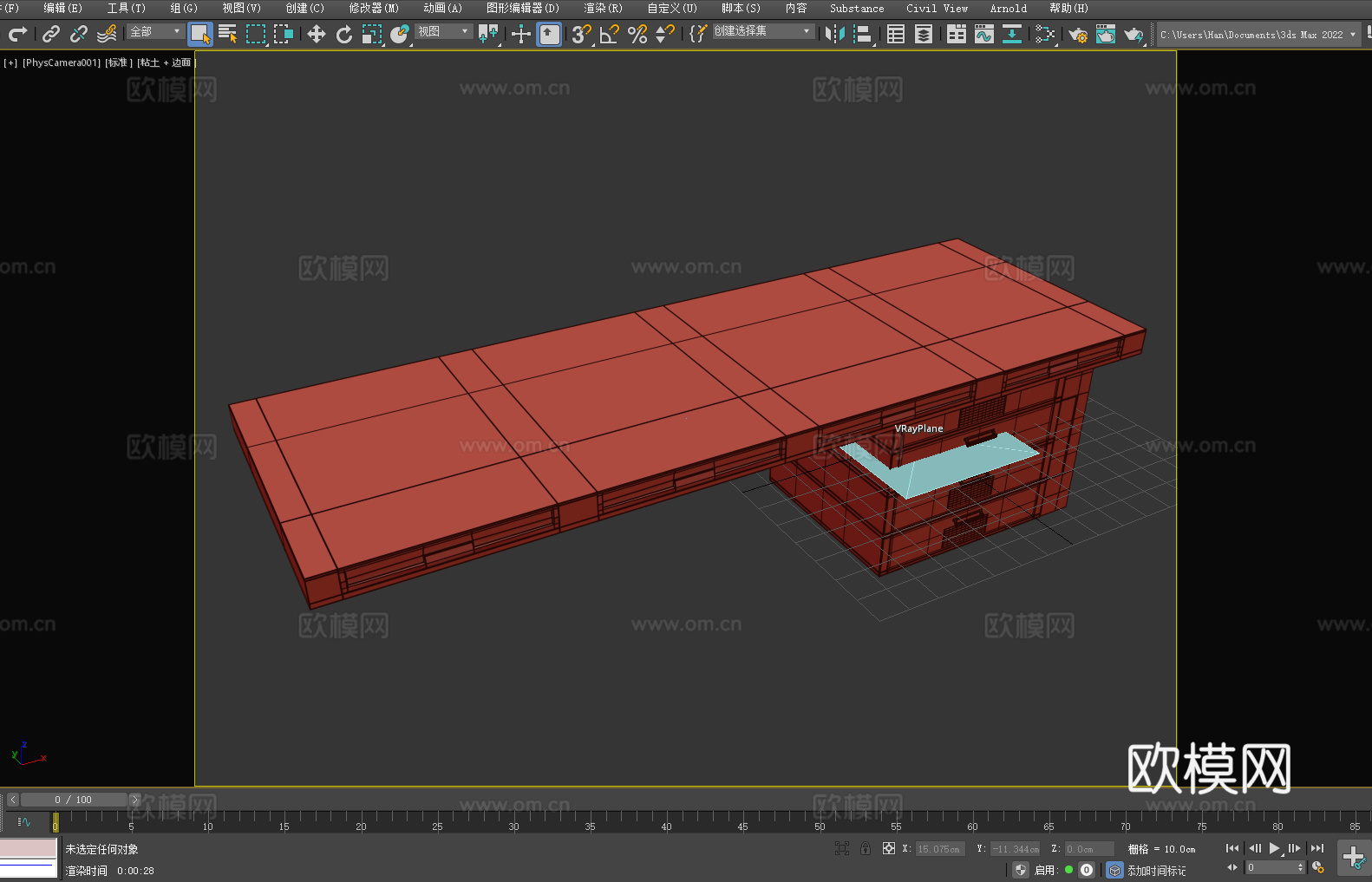Click the Mirror tool icon
1372x882 pixels.
point(835,34)
